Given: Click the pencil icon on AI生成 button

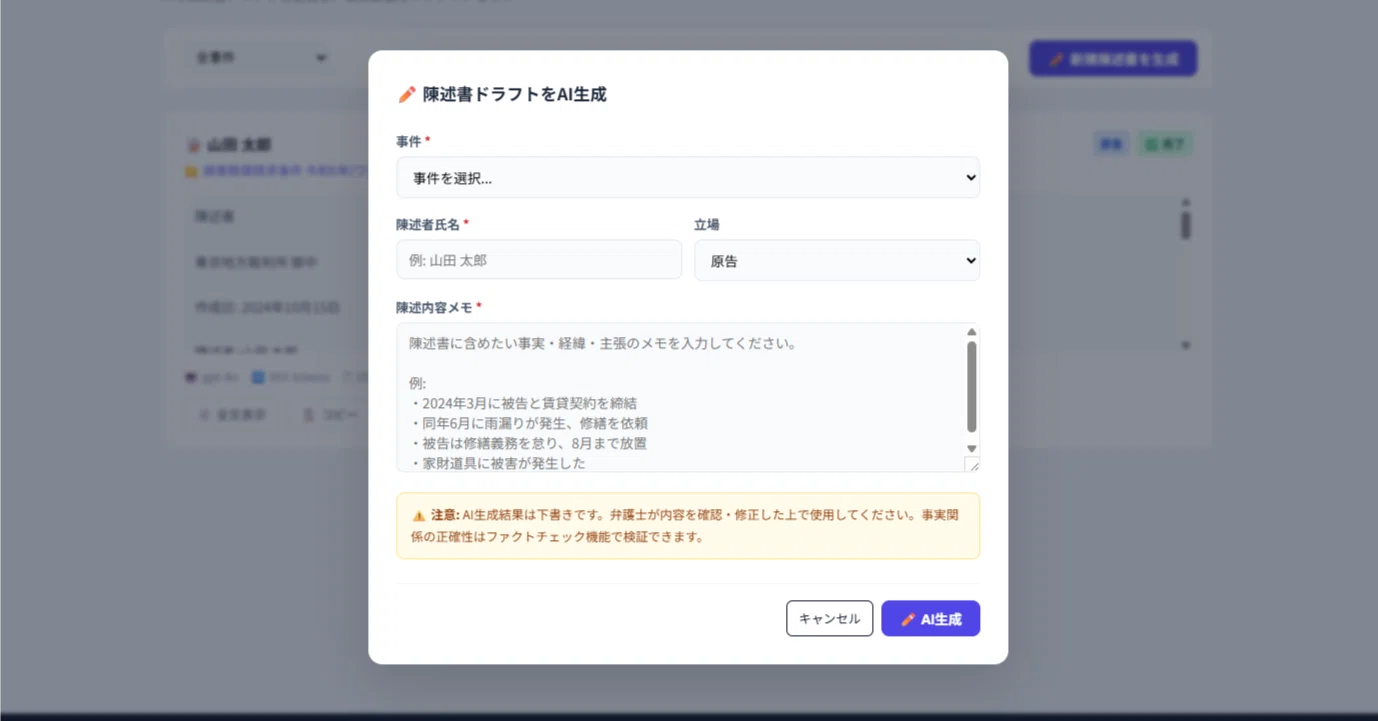Looking at the screenshot, I should 908,619.
